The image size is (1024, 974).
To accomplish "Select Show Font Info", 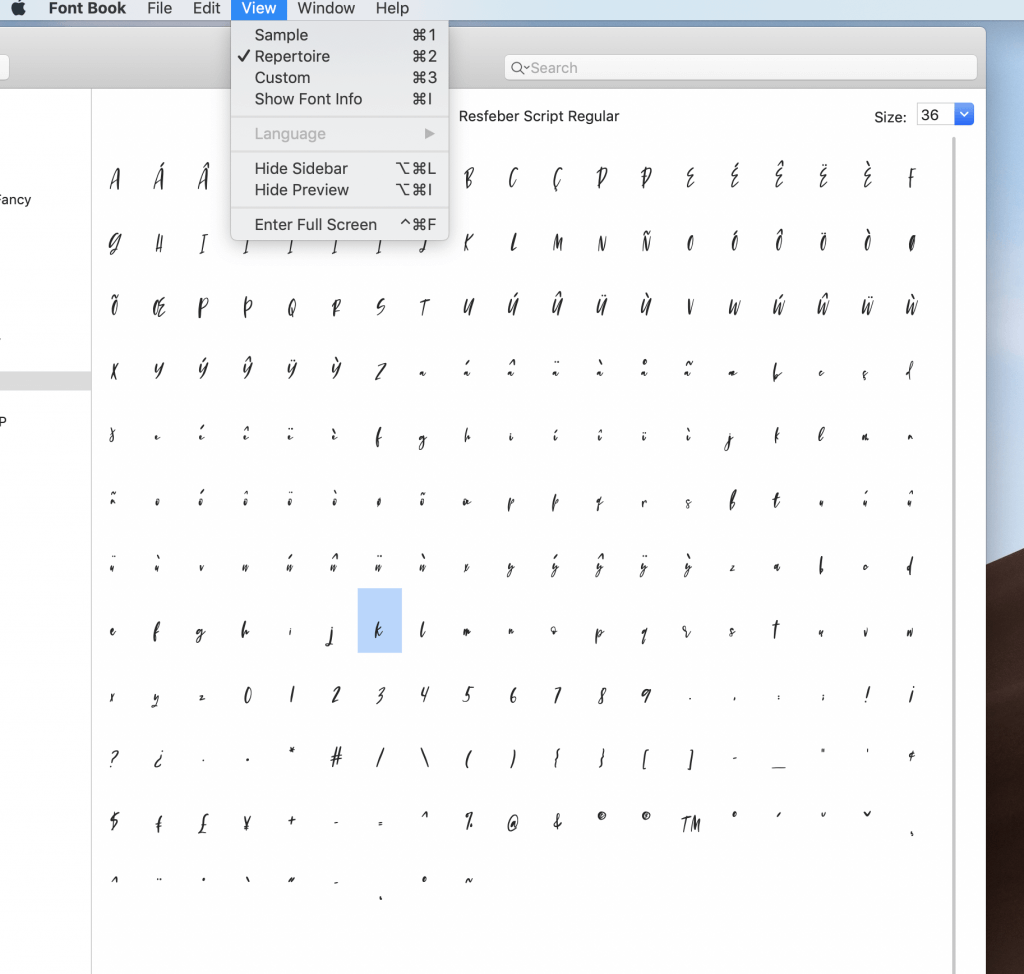I will pos(340,99).
